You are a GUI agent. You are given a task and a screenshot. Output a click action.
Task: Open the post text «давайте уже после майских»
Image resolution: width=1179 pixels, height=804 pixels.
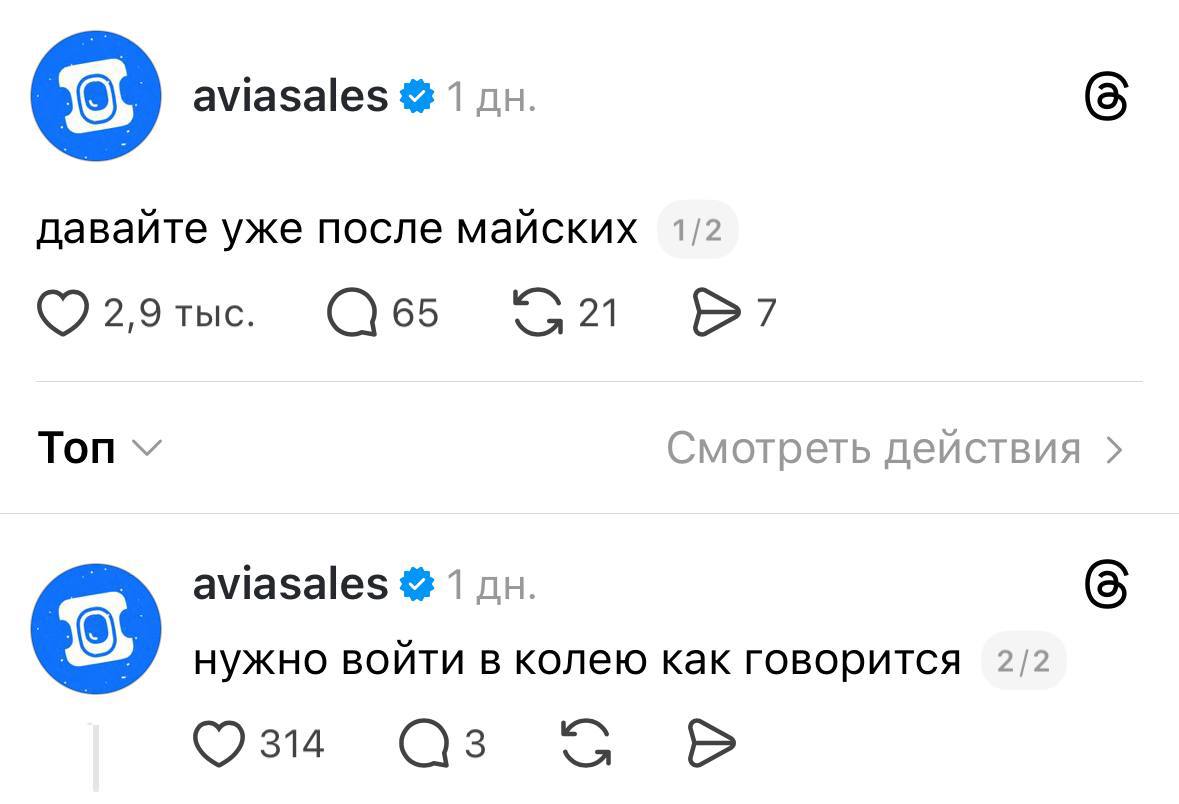click(337, 230)
